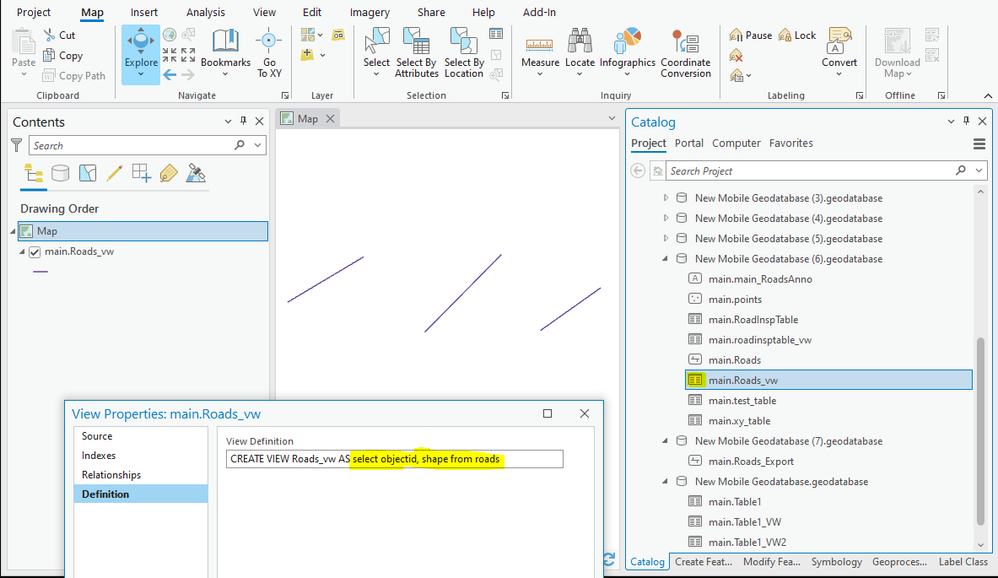Switch Catalog to the Computer tab
Image resolution: width=998 pixels, height=578 pixels.
[736, 143]
